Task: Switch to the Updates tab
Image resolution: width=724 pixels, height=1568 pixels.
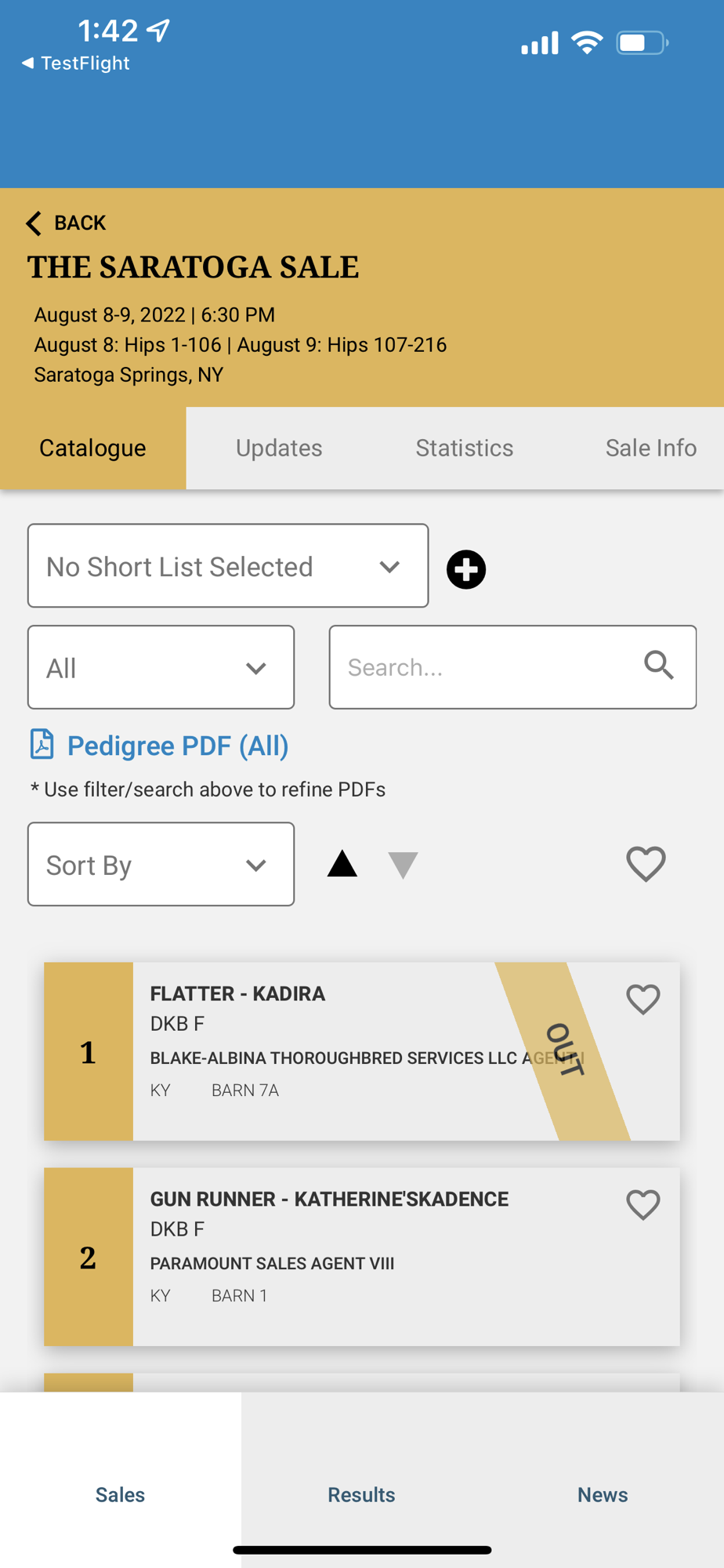Action: [x=279, y=448]
